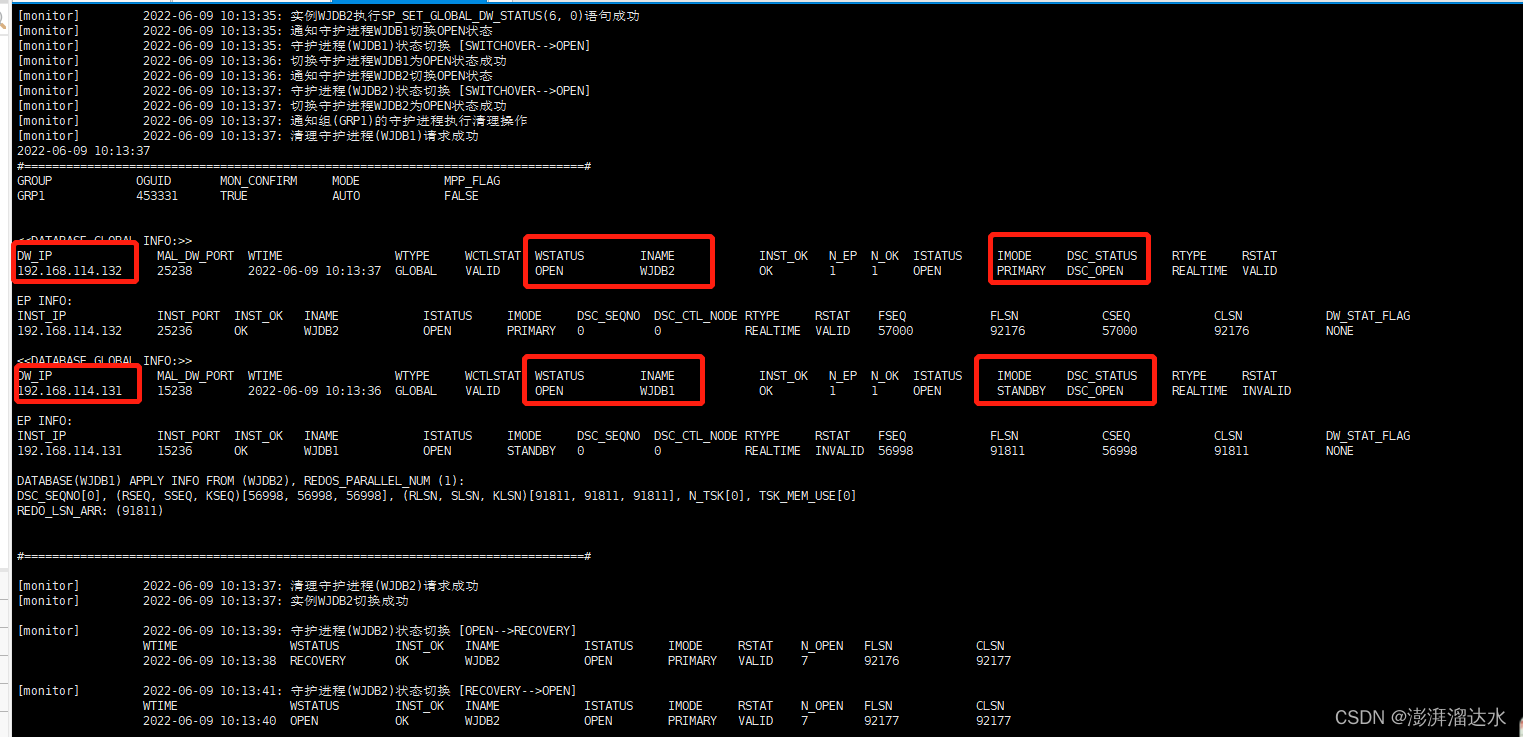The width and height of the screenshot is (1523, 737).
Task: Select log line 守护进程(WJDB2)状态切换 [SWITCHOVER-->OPEN]
Action: (440, 91)
